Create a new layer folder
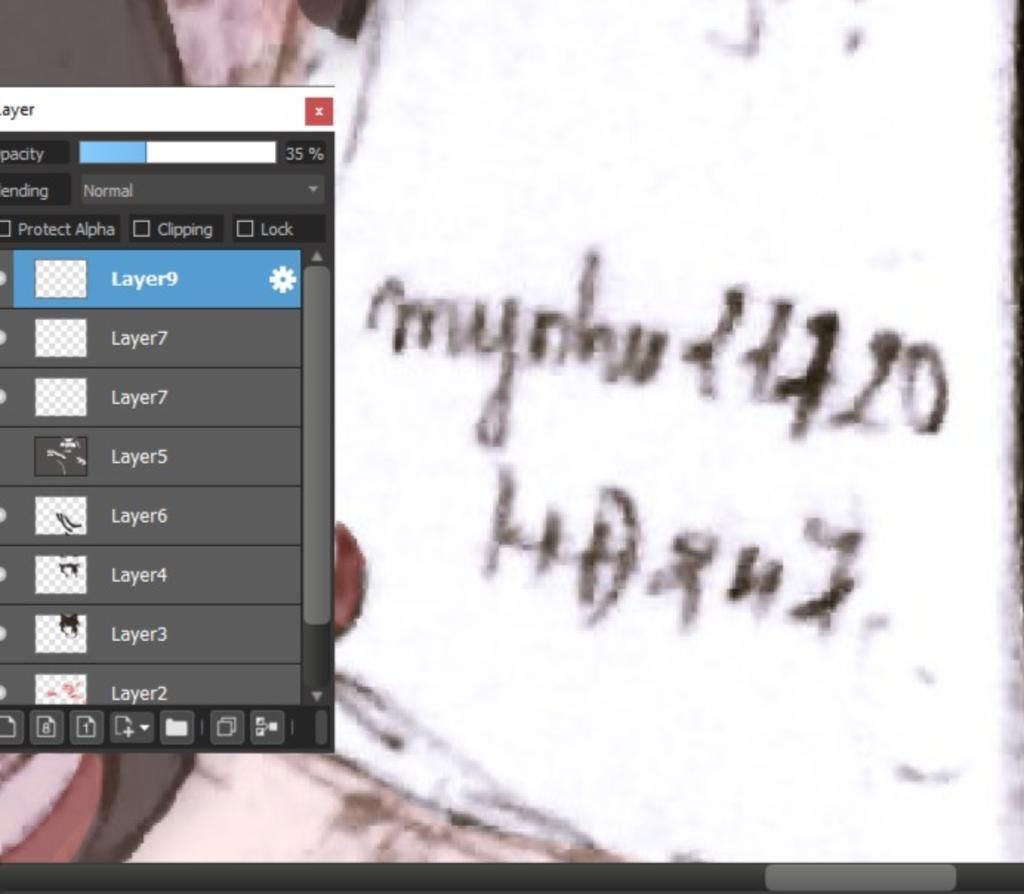 (x=176, y=727)
